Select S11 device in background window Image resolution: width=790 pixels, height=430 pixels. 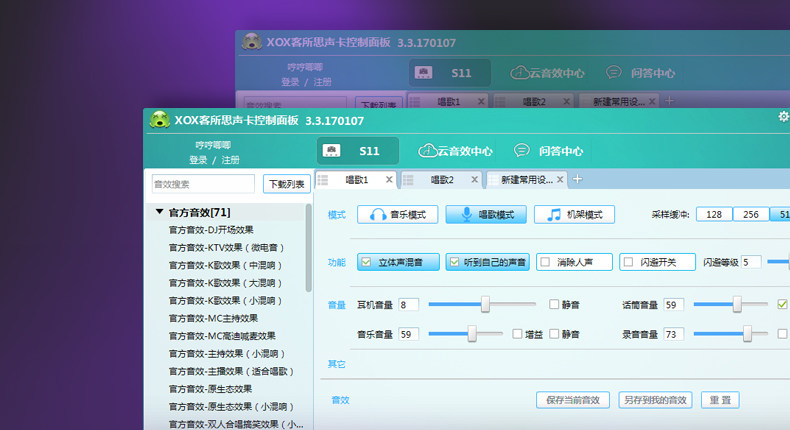(x=449, y=73)
